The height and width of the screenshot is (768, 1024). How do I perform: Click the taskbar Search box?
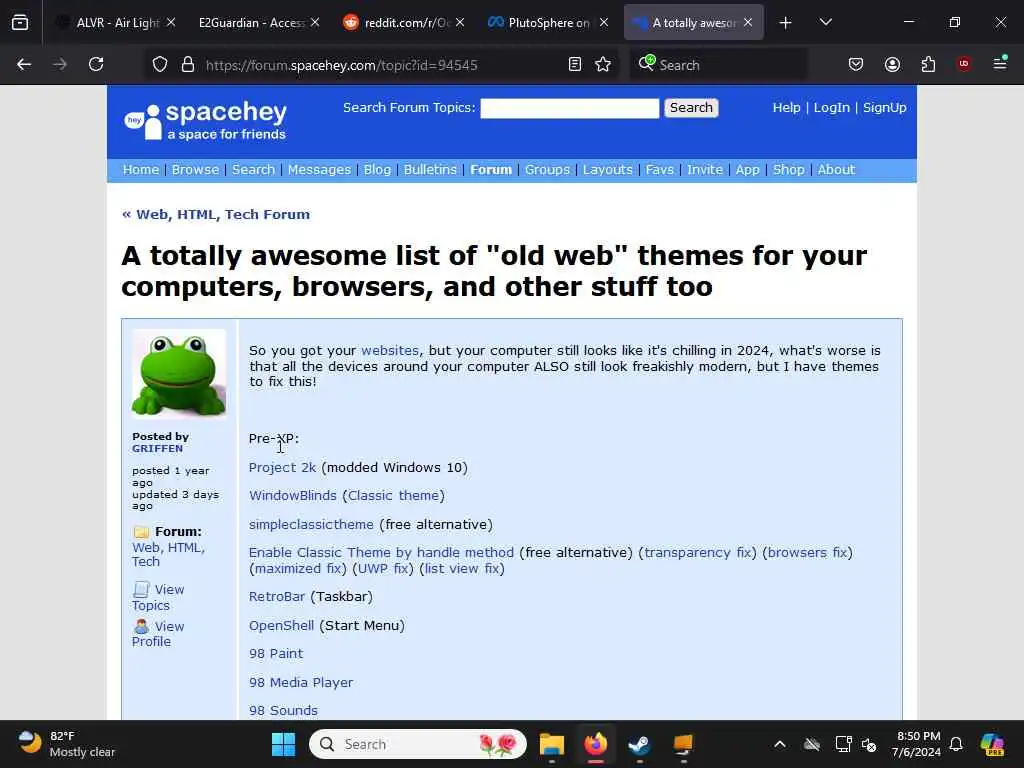click(418, 744)
